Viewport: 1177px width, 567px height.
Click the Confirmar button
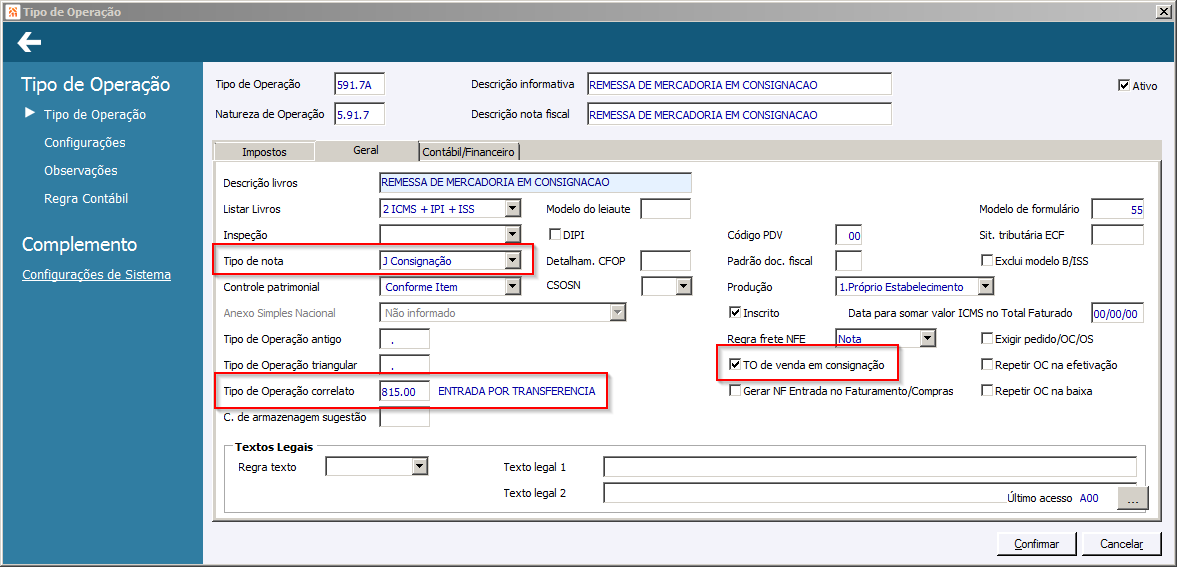[x=1037, y=544]
